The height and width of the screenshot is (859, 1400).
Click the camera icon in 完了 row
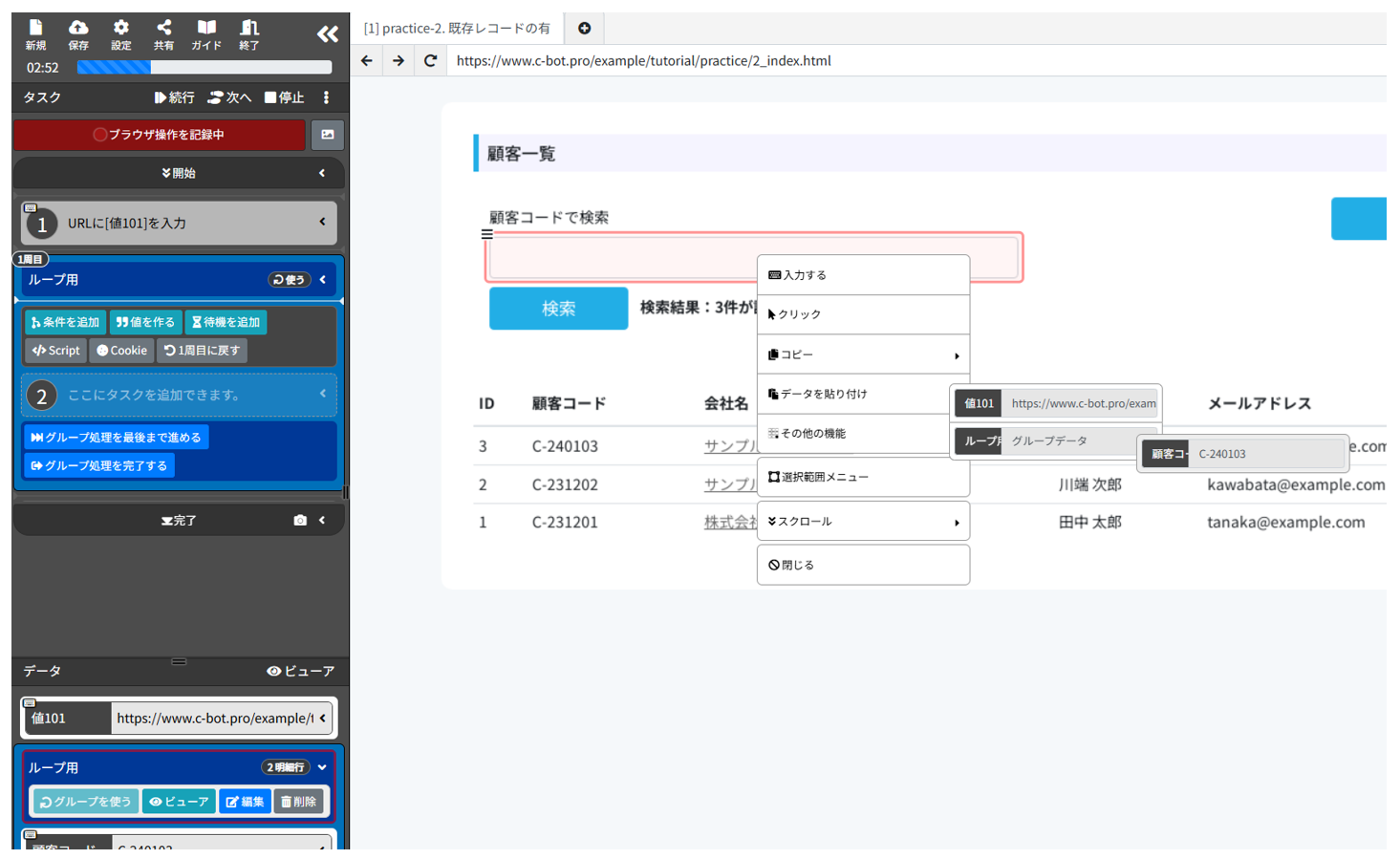coord(300,521)
